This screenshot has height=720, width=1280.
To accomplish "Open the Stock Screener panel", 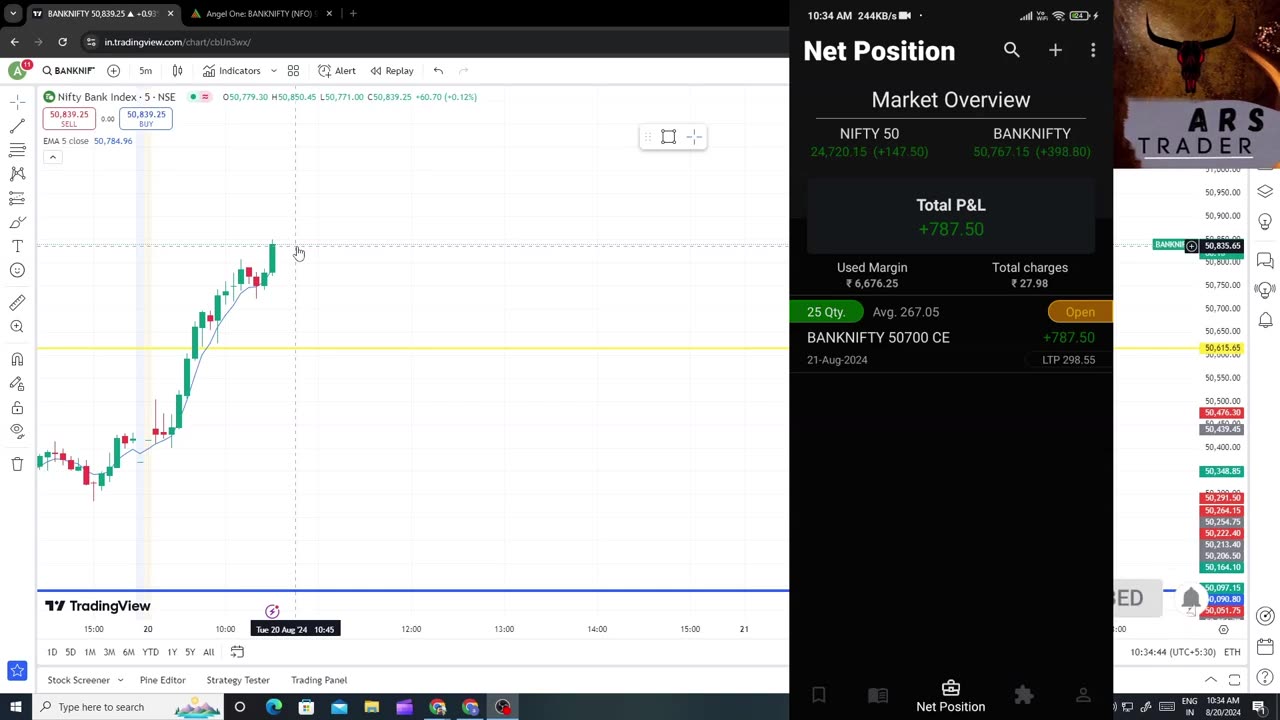I will (x=78, y=680).
